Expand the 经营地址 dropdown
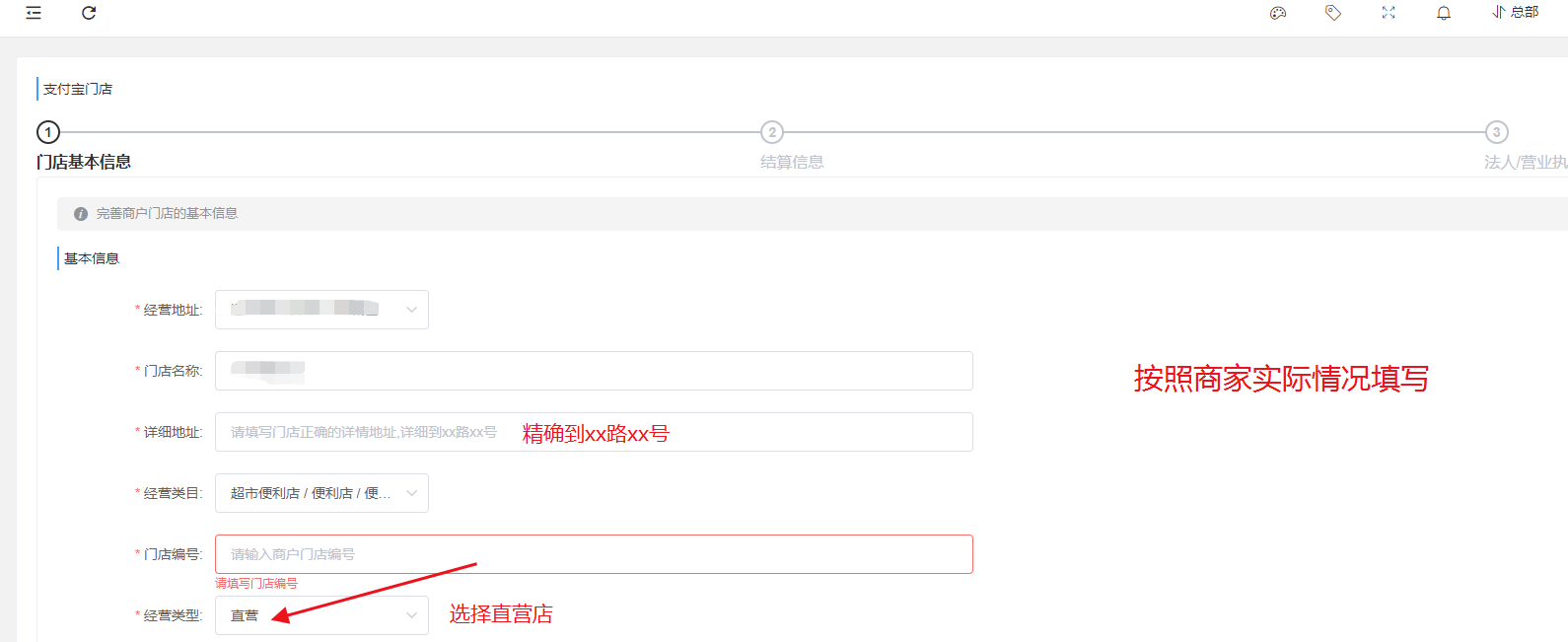Image resolution: width=1568 pixels, height=642 pixels. tap(321, 310)
